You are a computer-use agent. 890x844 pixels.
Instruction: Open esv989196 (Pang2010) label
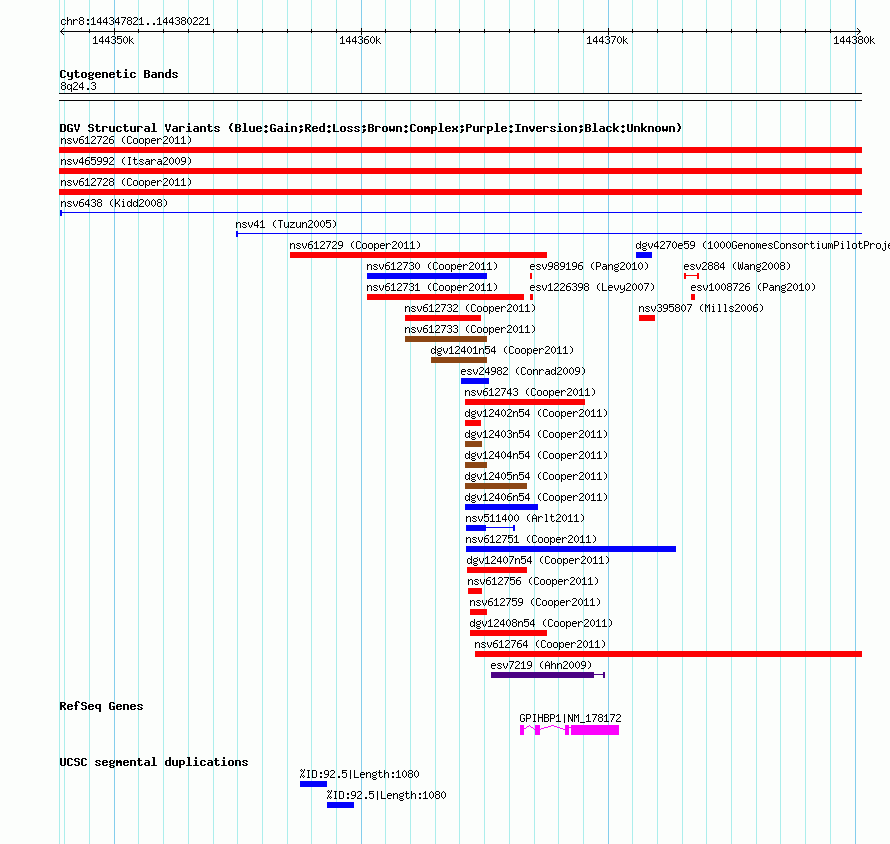coord(589,266)
